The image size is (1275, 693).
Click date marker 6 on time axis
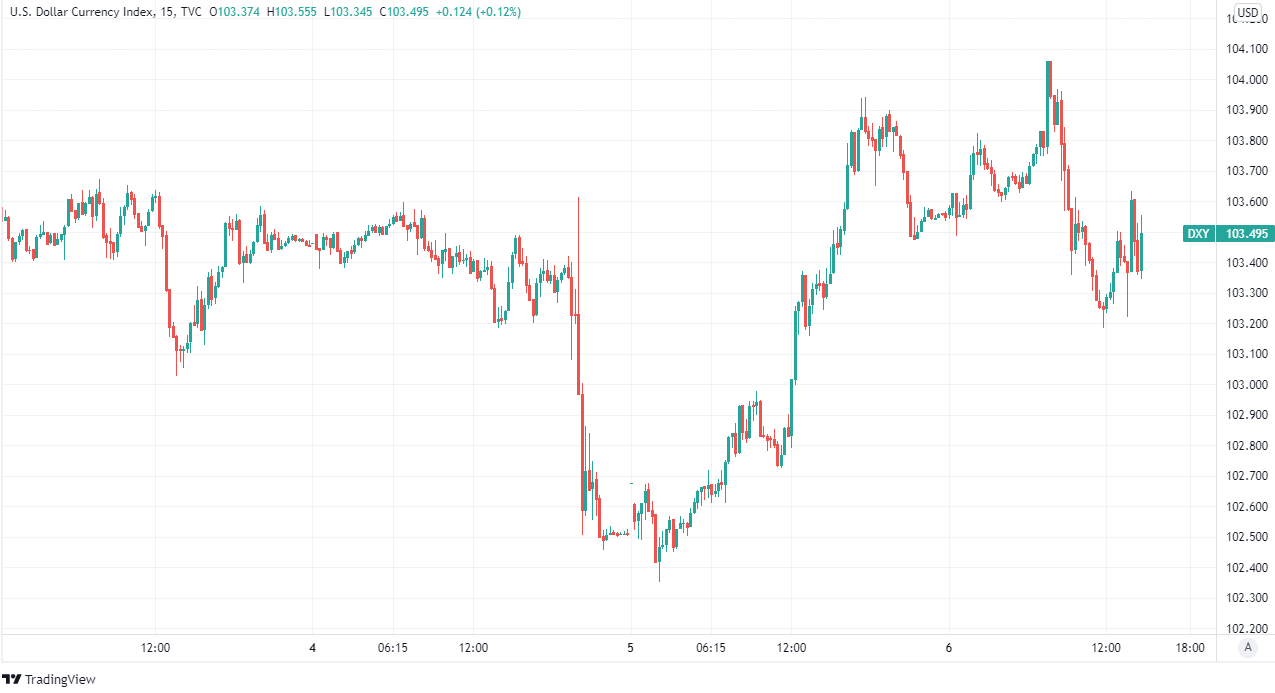[x=948, y=648]
